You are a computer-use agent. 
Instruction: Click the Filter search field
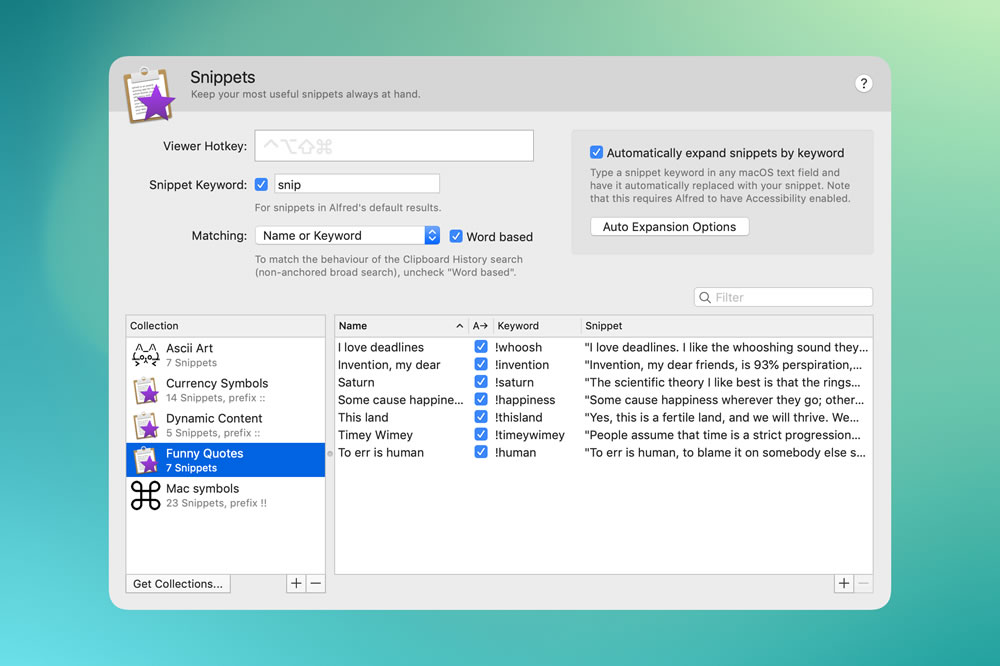(783, 297)
